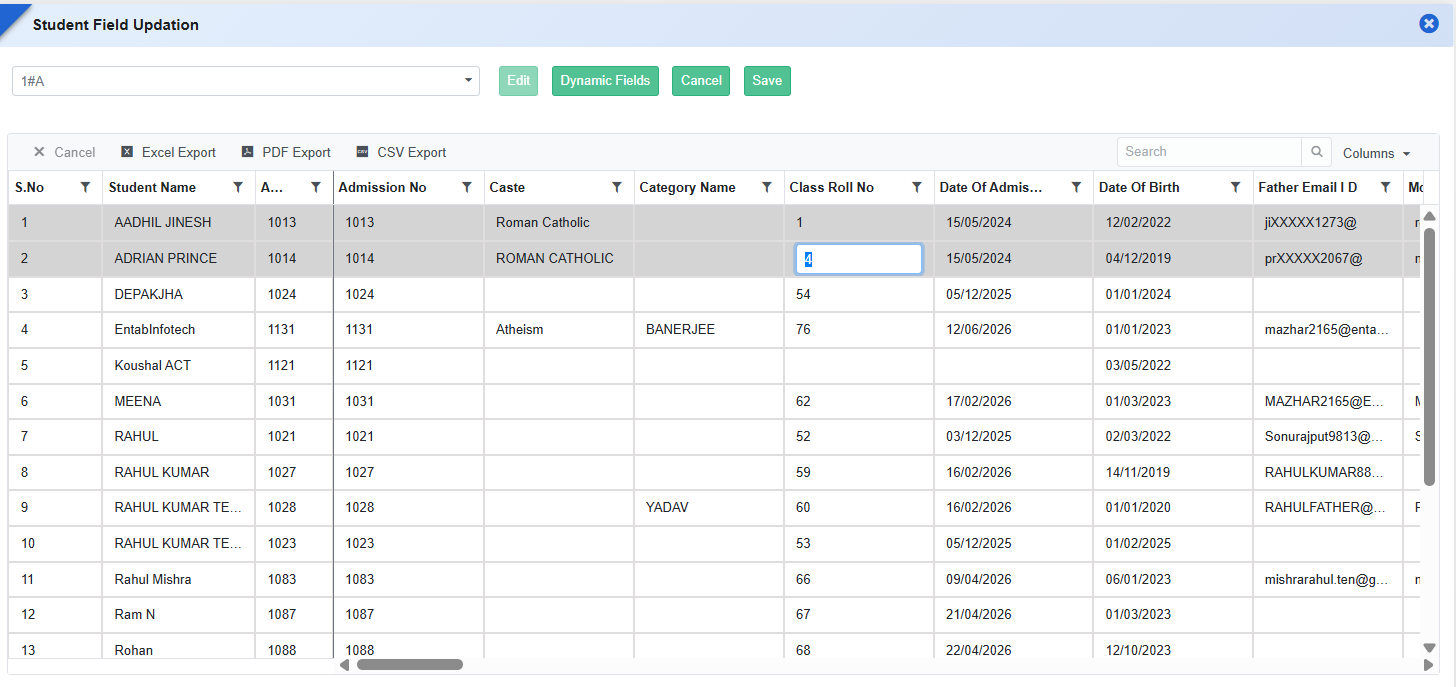Click the disabled Edit button
The height and width of the screenshot is (687, 1456).
coord(518,81)
